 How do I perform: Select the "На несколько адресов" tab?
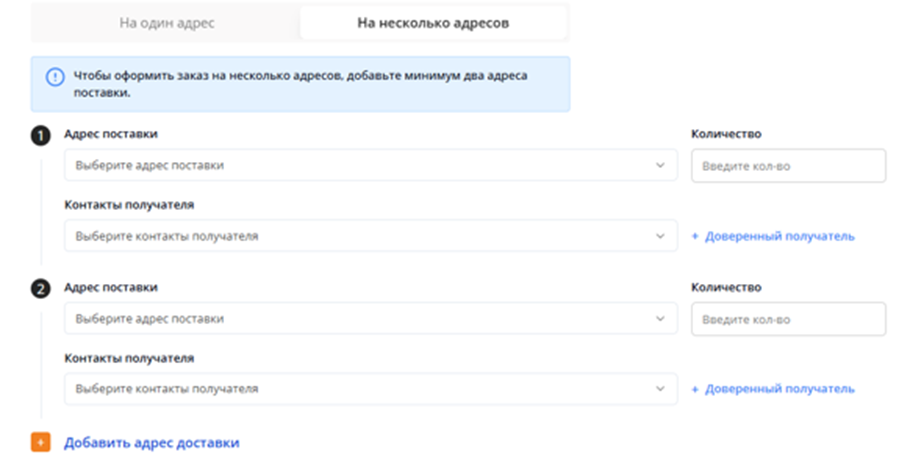point(432,22)
